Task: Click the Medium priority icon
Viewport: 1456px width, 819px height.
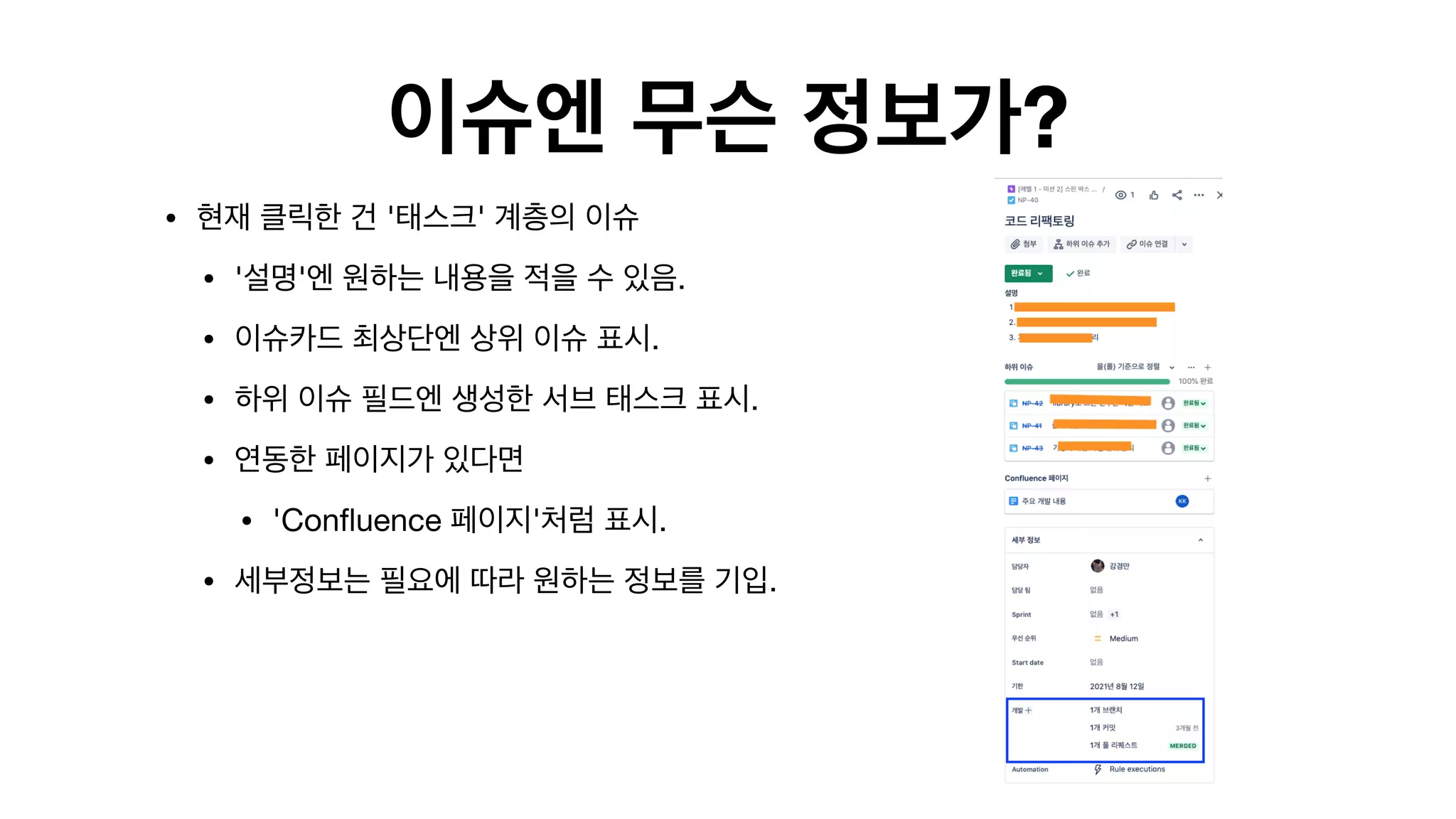Action: click(x=1098, y=638)
